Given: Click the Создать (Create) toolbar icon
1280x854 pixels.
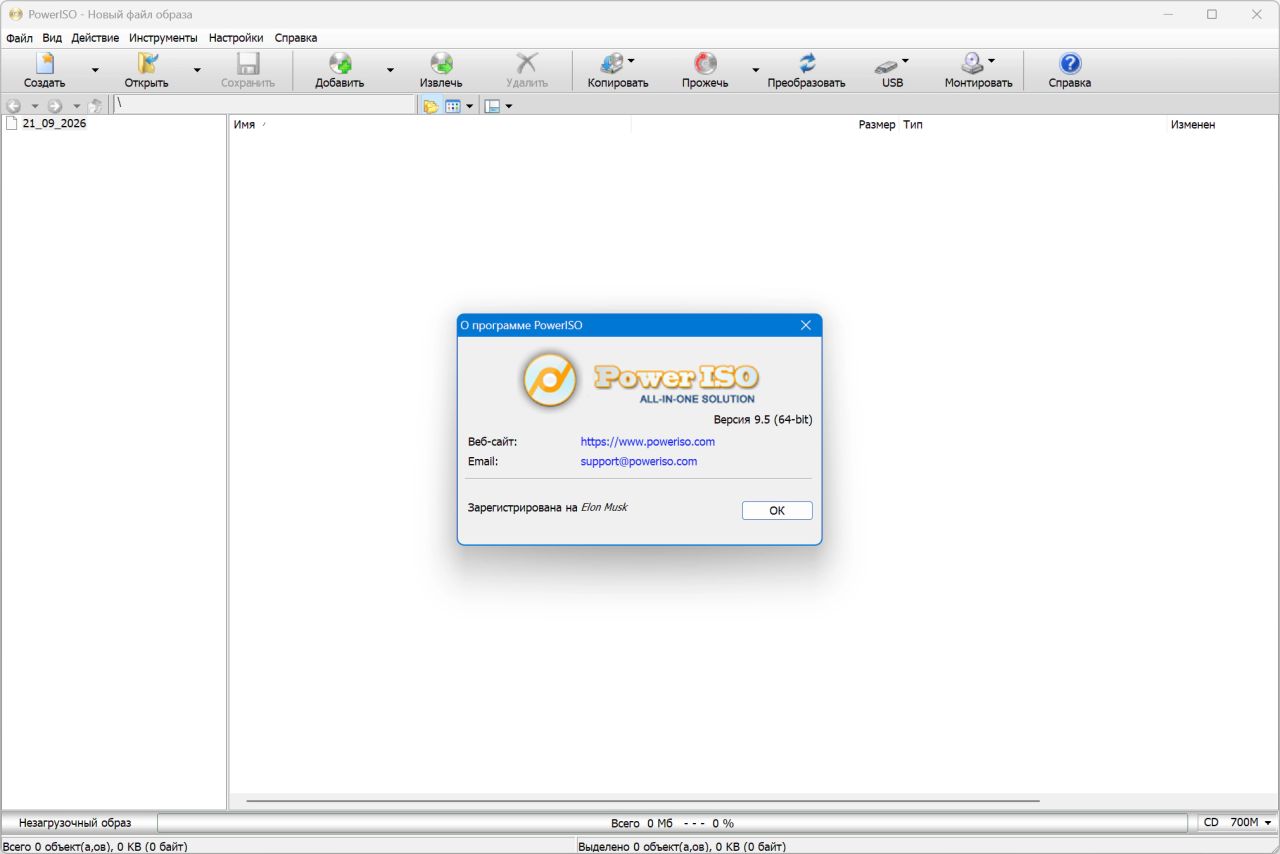Looking at the screenshot, I should point(44,64).
